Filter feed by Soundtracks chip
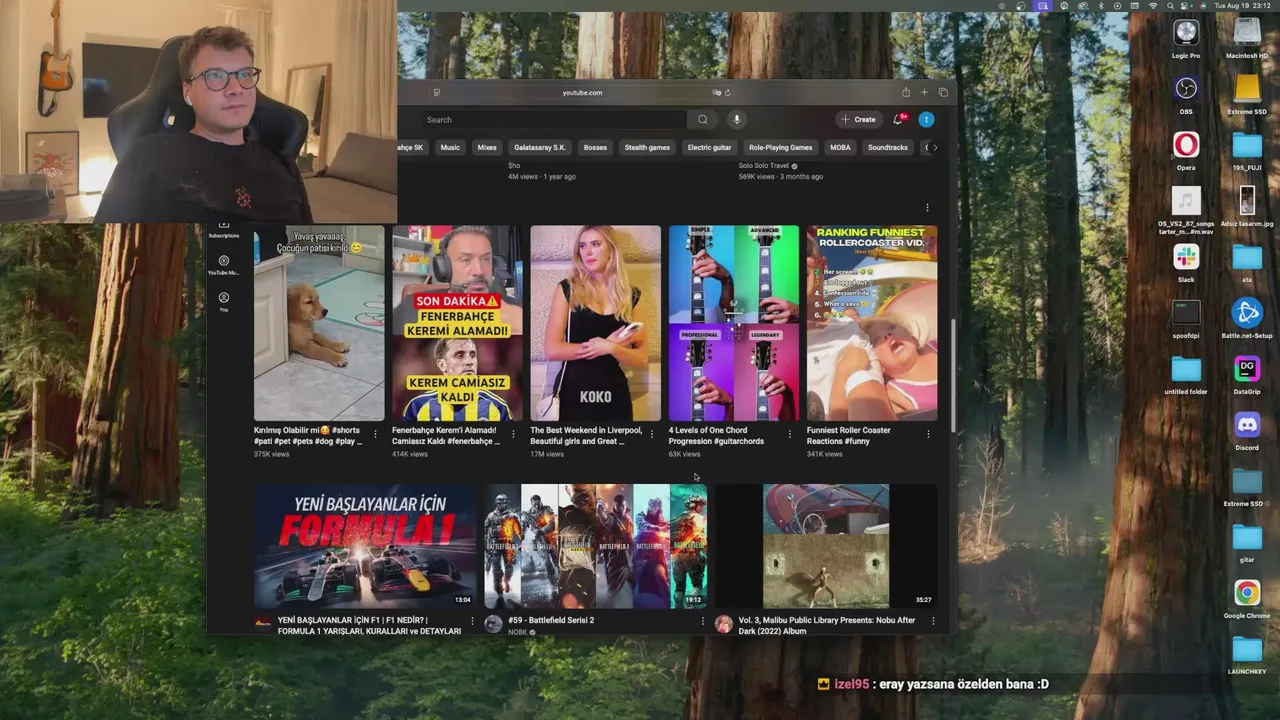The width and height of the screenshot is (1280, 720). (888, 147)
